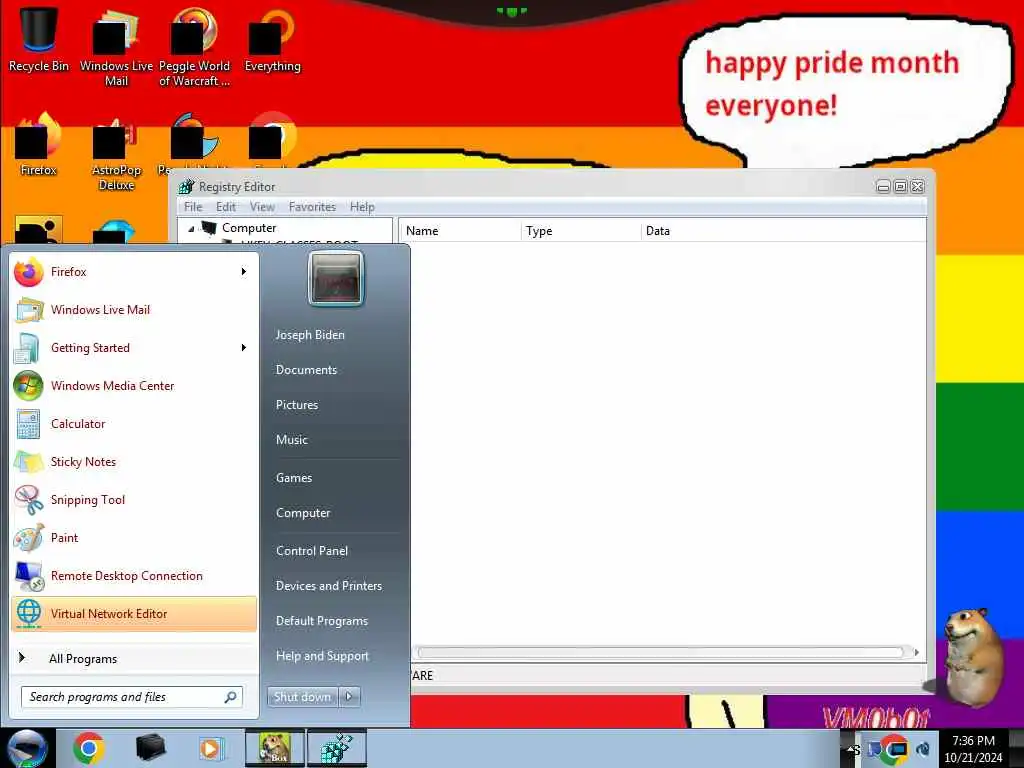
Task: Click the Start menu search magnifier icon
Action: pos(231,697)
